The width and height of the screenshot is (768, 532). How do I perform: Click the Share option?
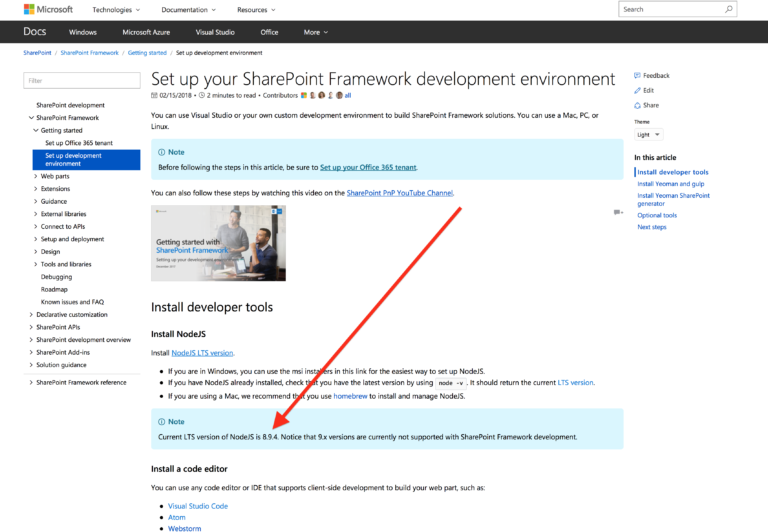click(647, 105)
